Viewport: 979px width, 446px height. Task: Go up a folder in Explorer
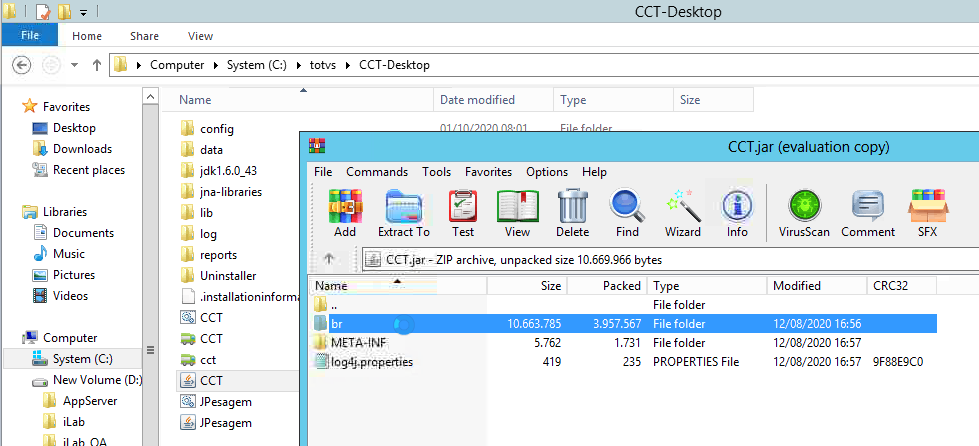[x=97, y=65]
